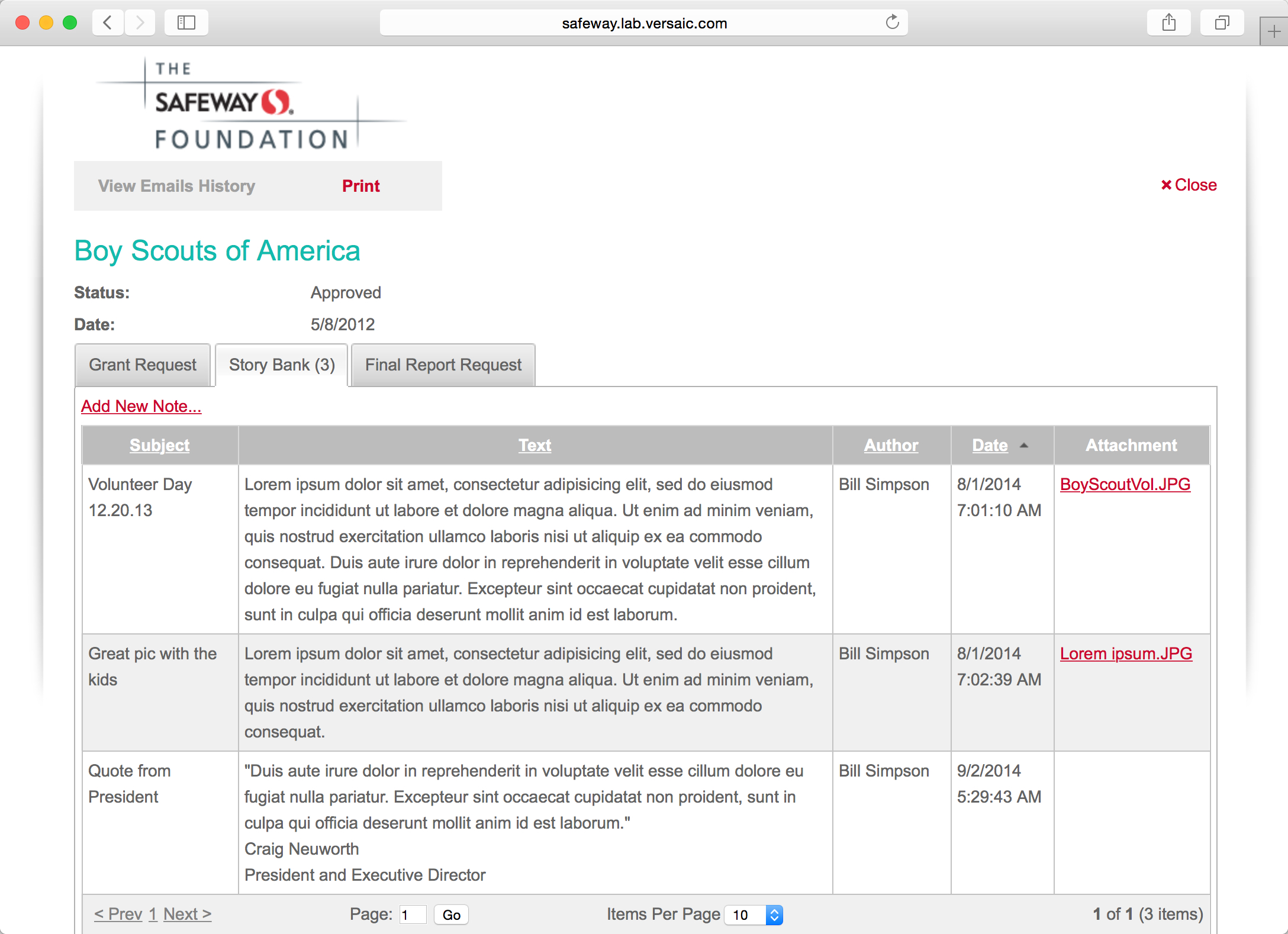Screen dimensions: 1288x934
Task: Select the Story Bank (3) tab
Action: click(x=282, y=365)
